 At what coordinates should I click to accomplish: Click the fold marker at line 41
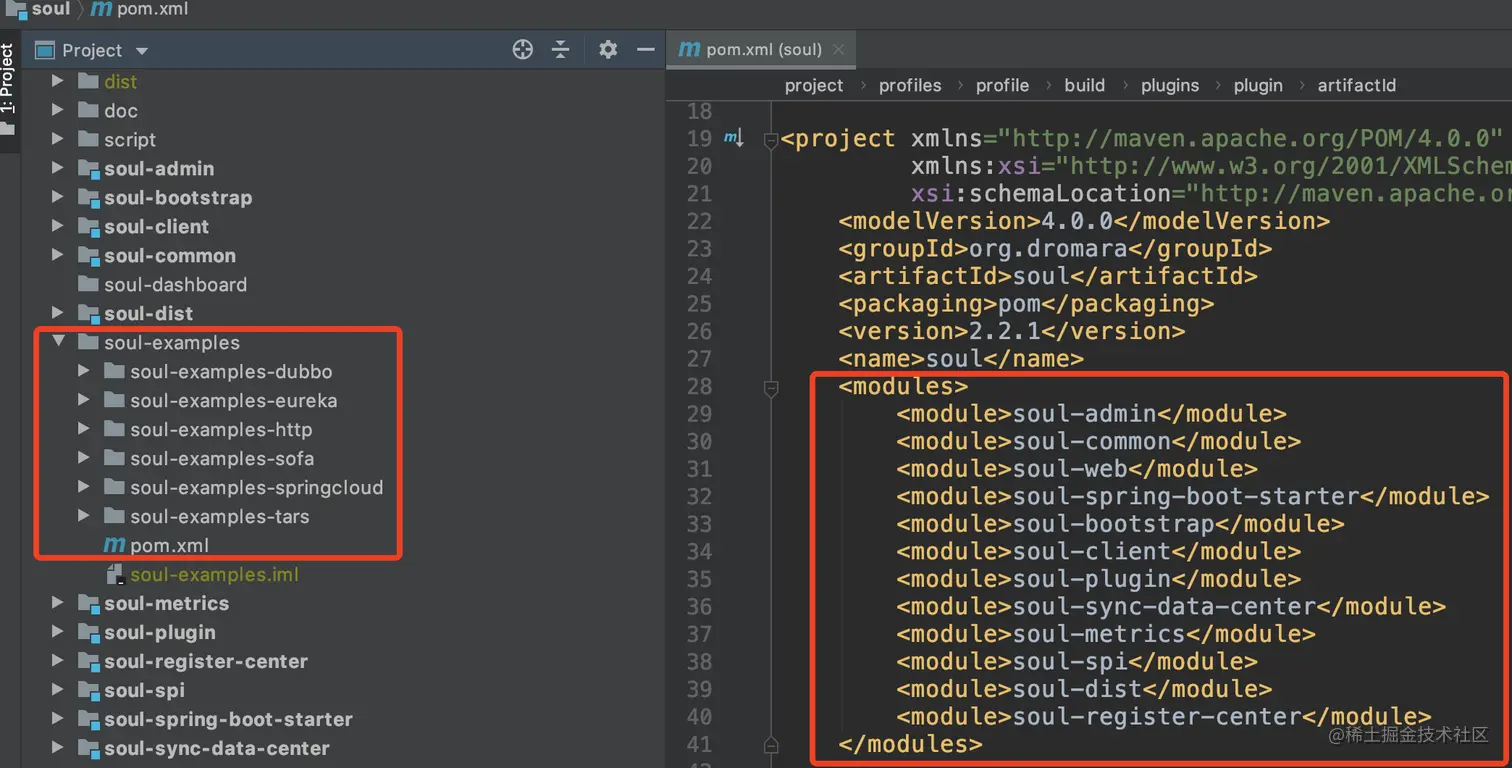click(770, 745)
